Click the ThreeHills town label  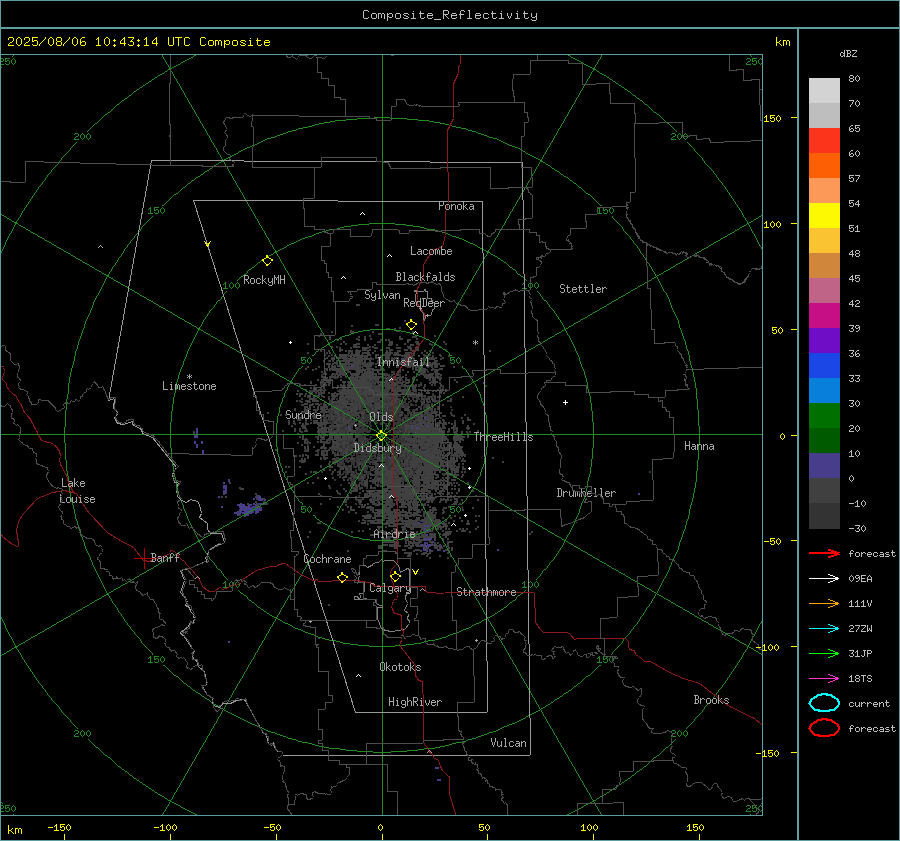(503, 437)
